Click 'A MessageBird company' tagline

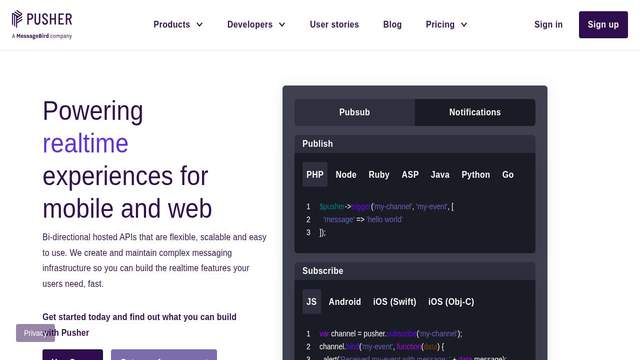point(42,36)
